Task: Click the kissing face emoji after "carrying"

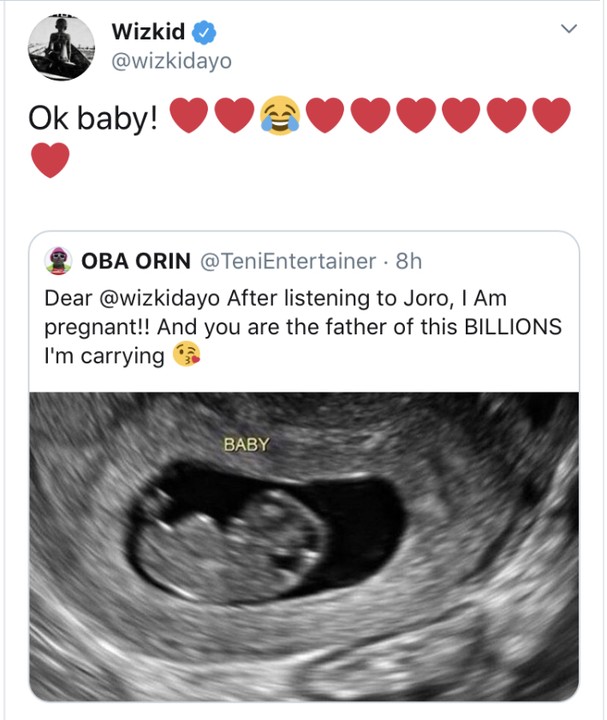Action: pyautogui.click(x=186, y=355)
